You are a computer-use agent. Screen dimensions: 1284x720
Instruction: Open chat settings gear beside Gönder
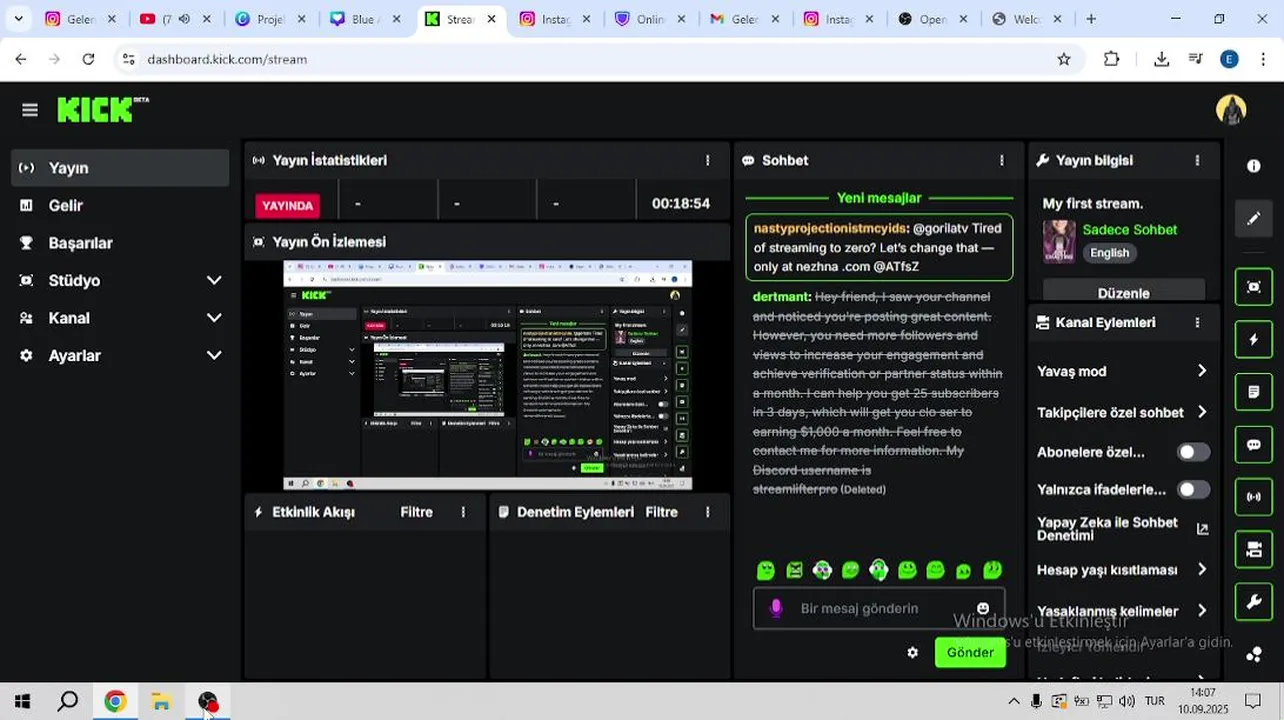coord(912,652)
